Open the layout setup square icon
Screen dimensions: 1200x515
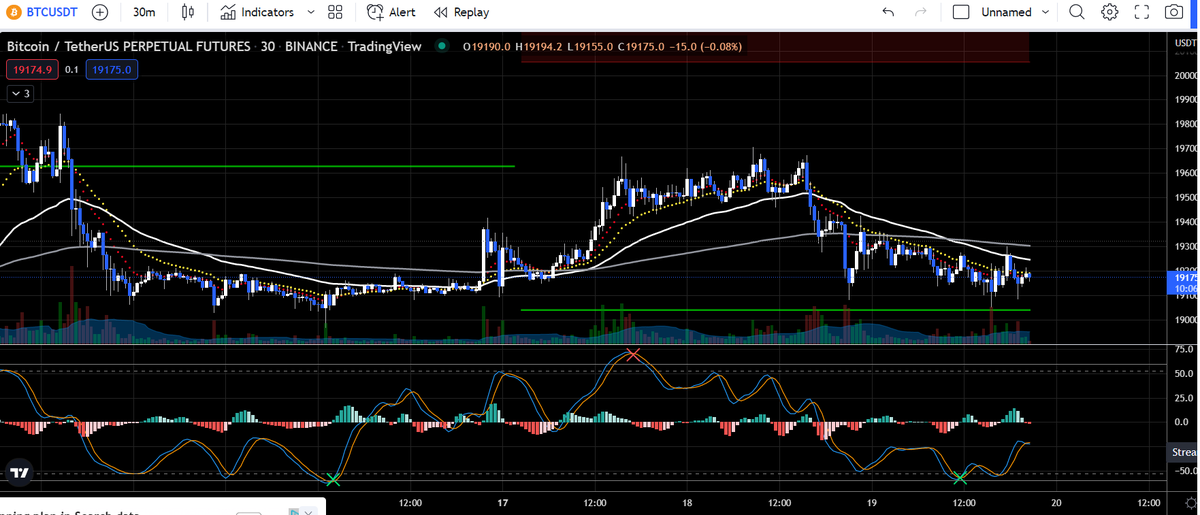(x=961, y=12)
